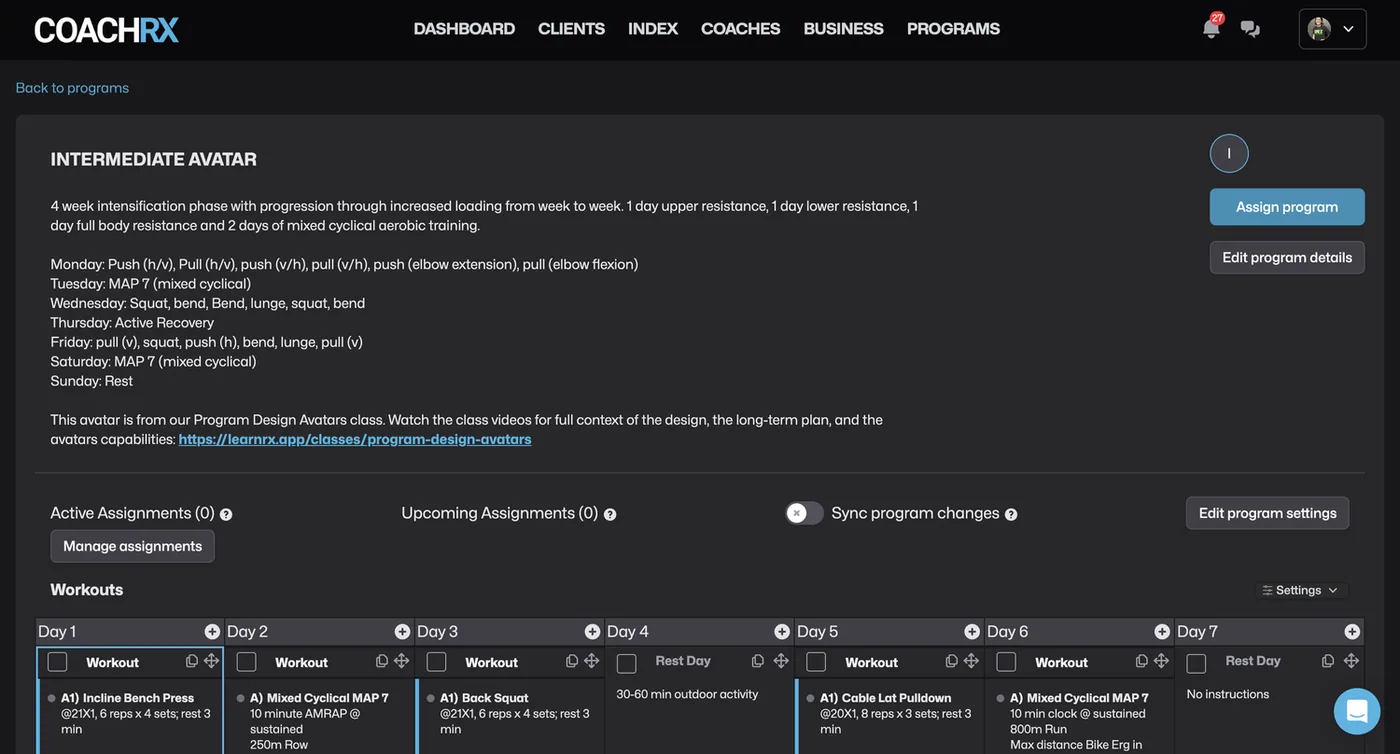
Task: Check the Day 7 Rest Day checkbox
Action: tap(1197, 663)
